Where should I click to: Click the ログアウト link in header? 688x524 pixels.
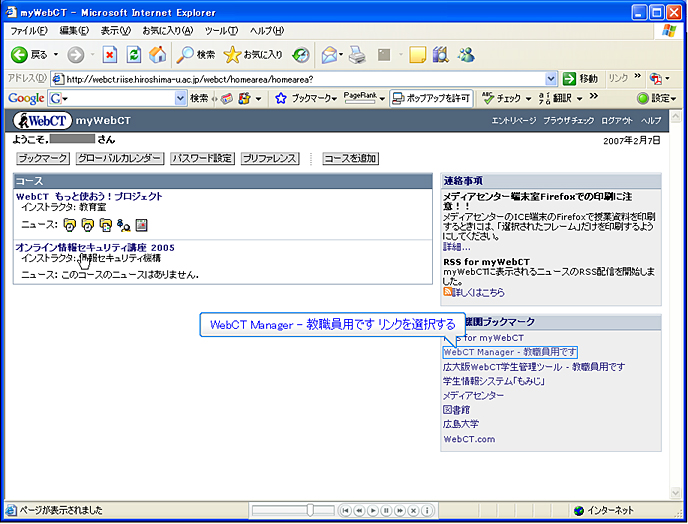tap(616, 121)
